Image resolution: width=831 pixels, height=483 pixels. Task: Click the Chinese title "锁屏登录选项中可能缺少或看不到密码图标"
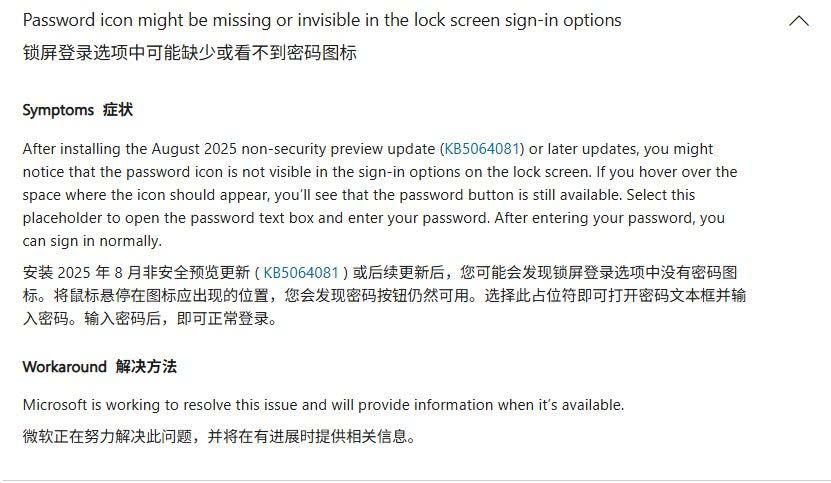coord(189,53)
